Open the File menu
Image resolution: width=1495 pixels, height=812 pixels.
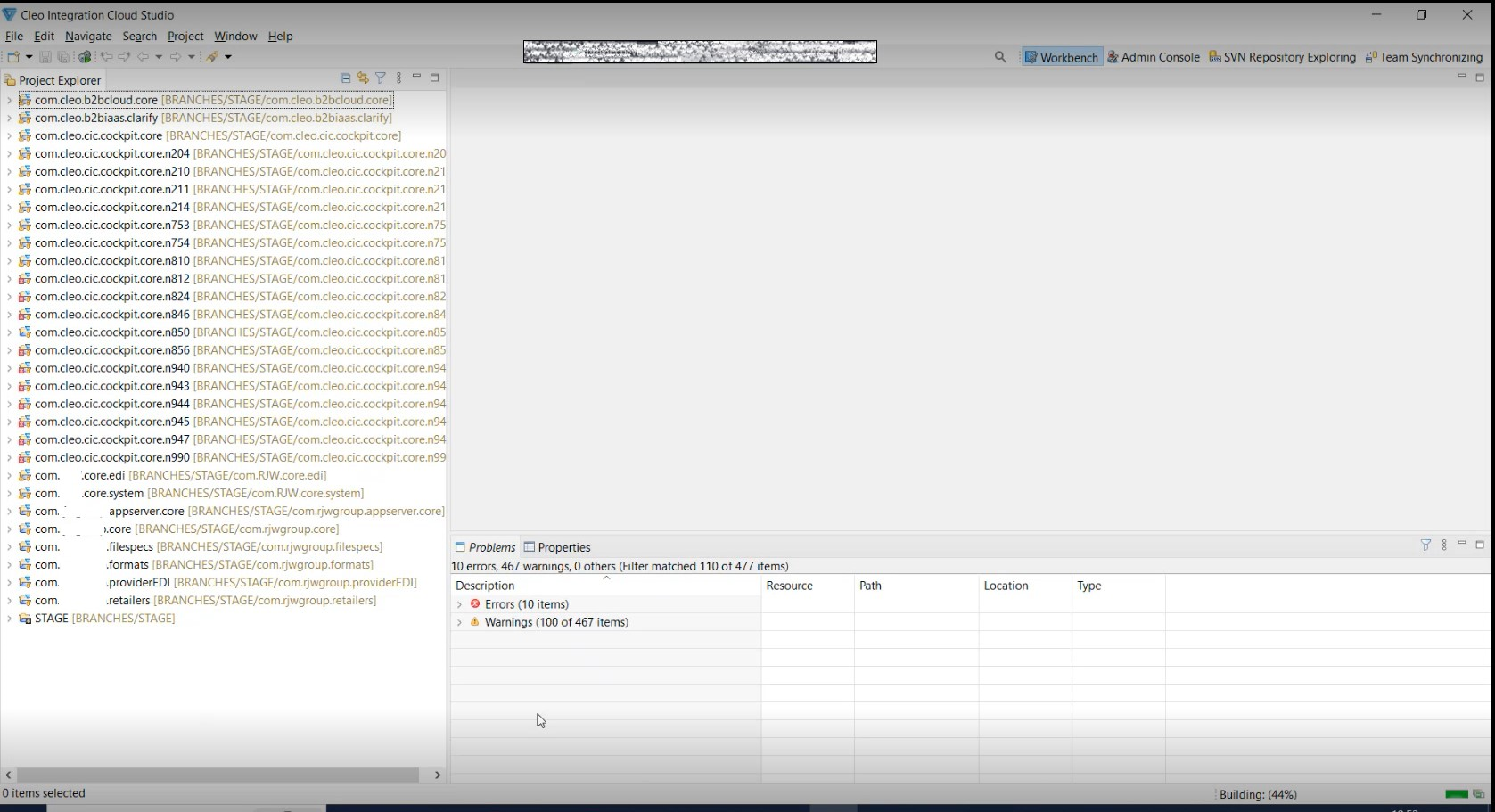pyautogui.click(x=14, y=37)
